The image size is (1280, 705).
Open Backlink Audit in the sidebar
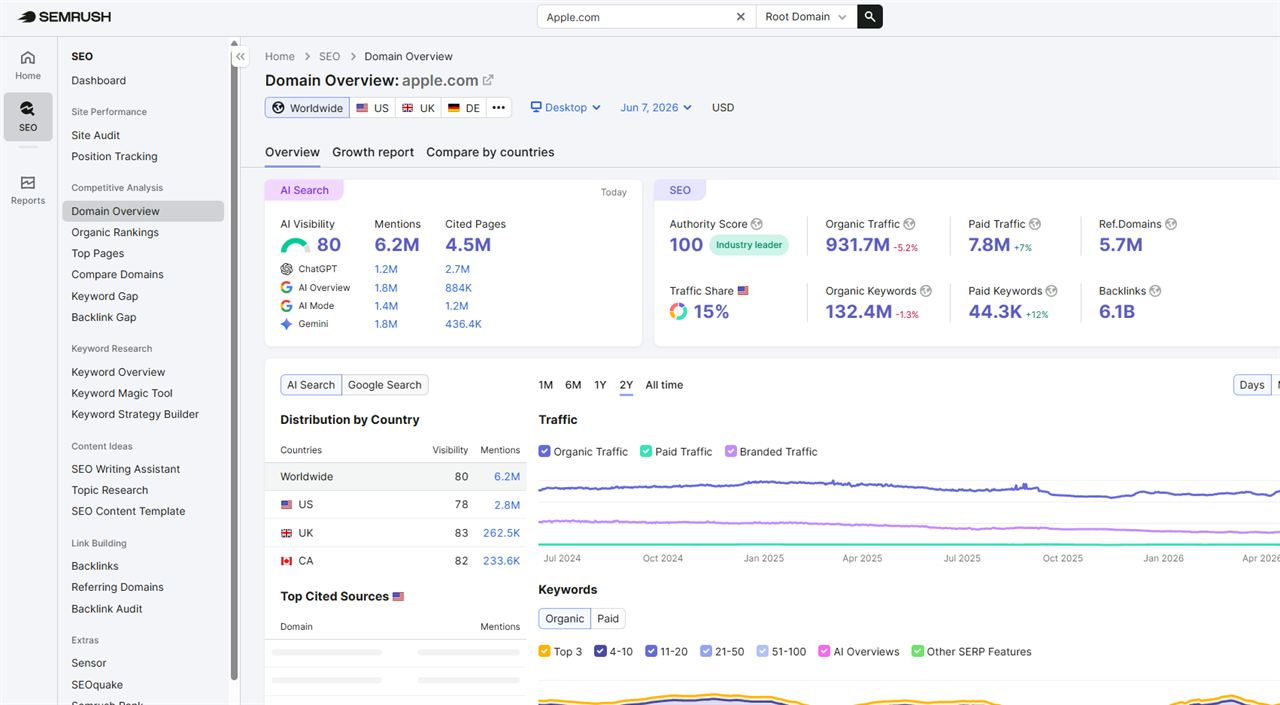pos(107,609)
